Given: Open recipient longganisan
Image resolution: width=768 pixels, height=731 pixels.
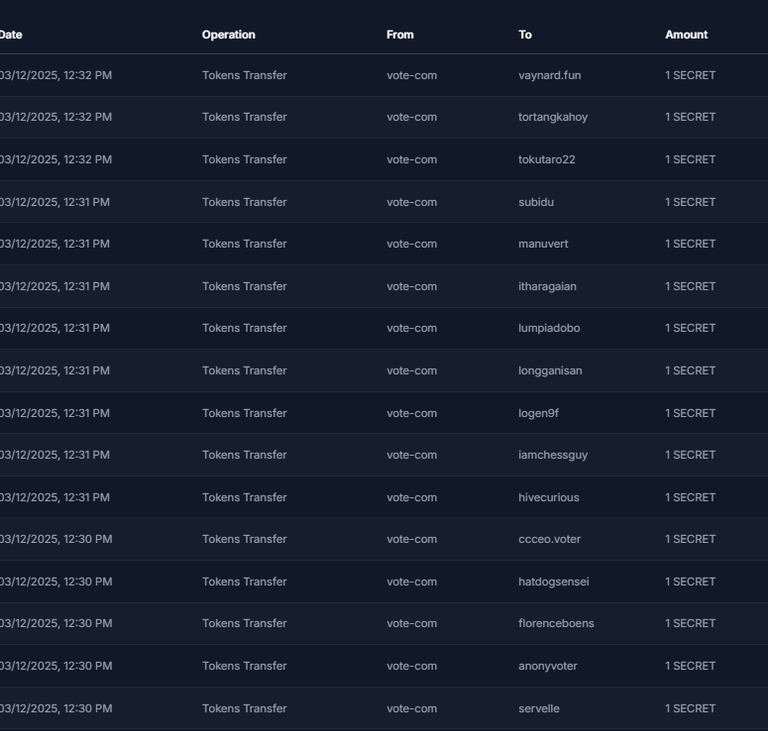Looking at the screenshot, I should click(x=550, y=371).
